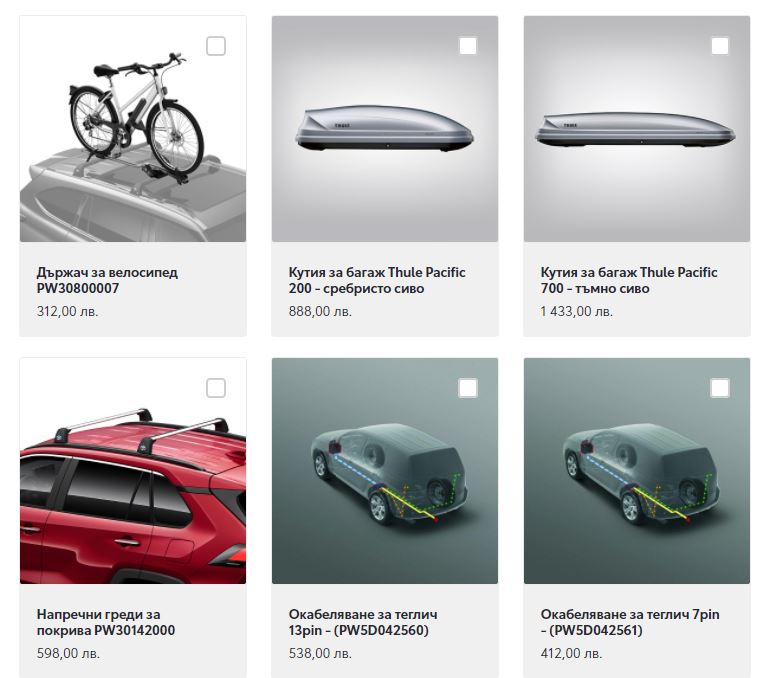Open Кутия за багаж Thule Pacific 700 title

(x=629, y=280)
